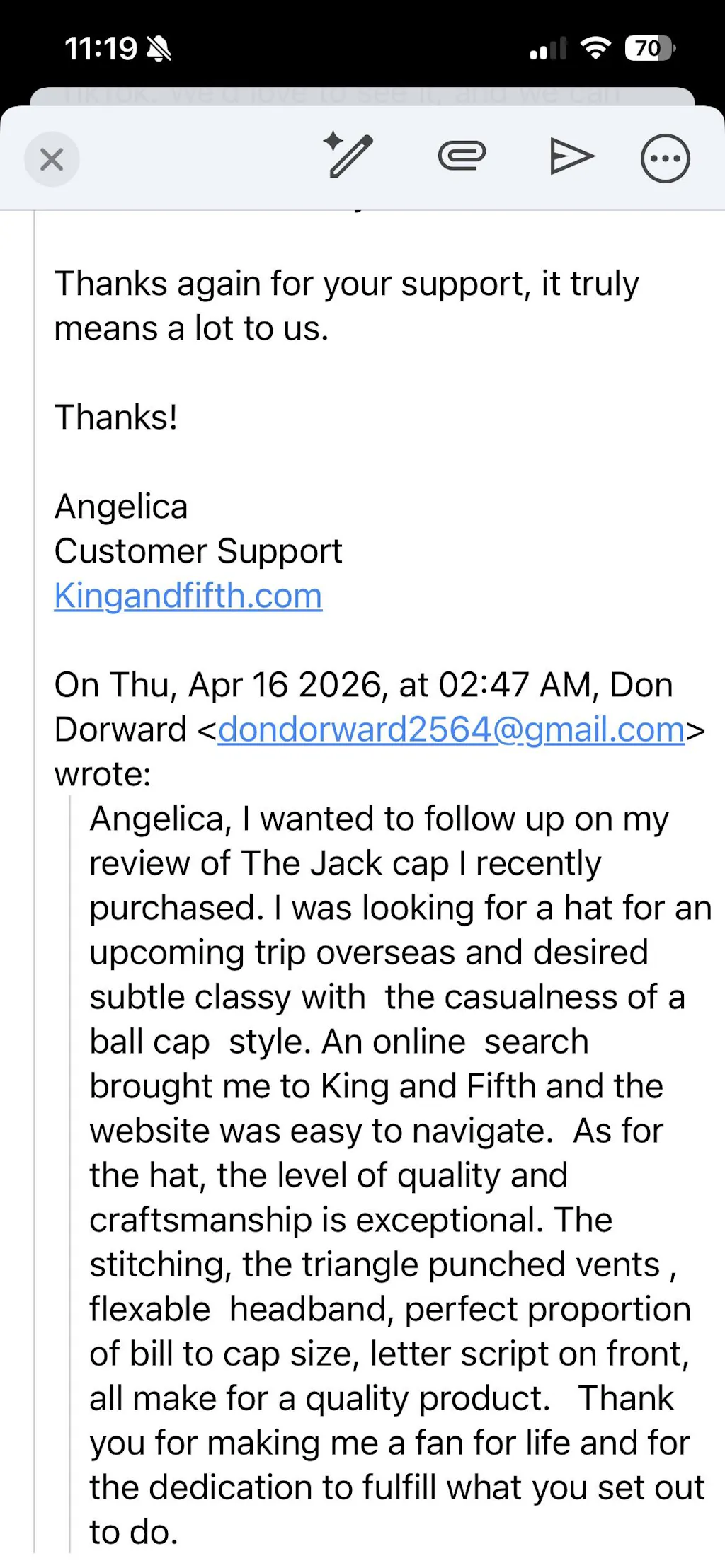725x1568 pixels.
Task: Attach a file with the paperclip icon
Action: point(462,156)
